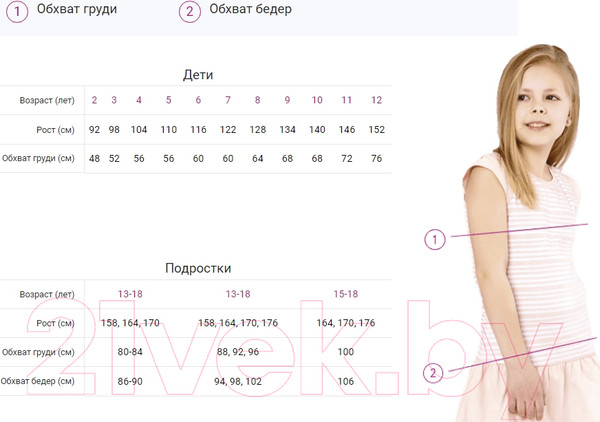The width and height of the screenshot is (600, 422).
Task: Click the teen chest value 100
Action: point(346,352)
